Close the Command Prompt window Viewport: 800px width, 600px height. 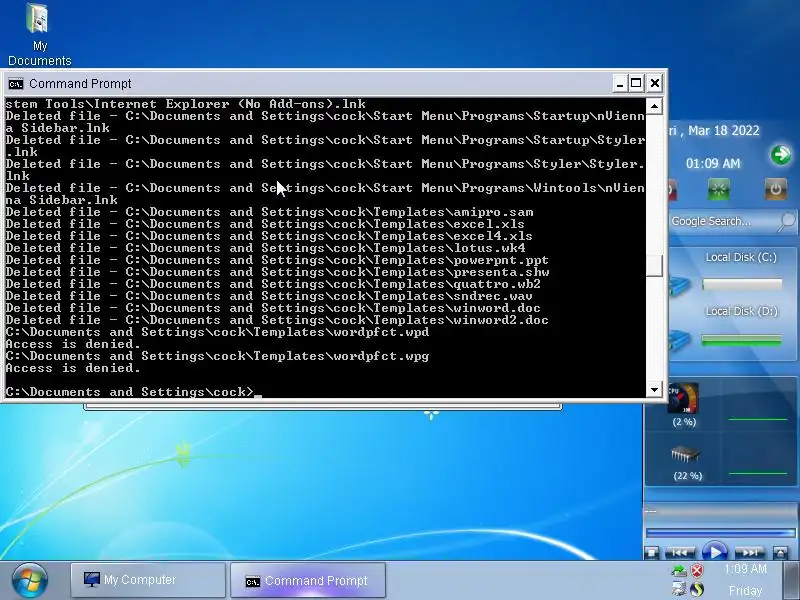tap(655, 83)
